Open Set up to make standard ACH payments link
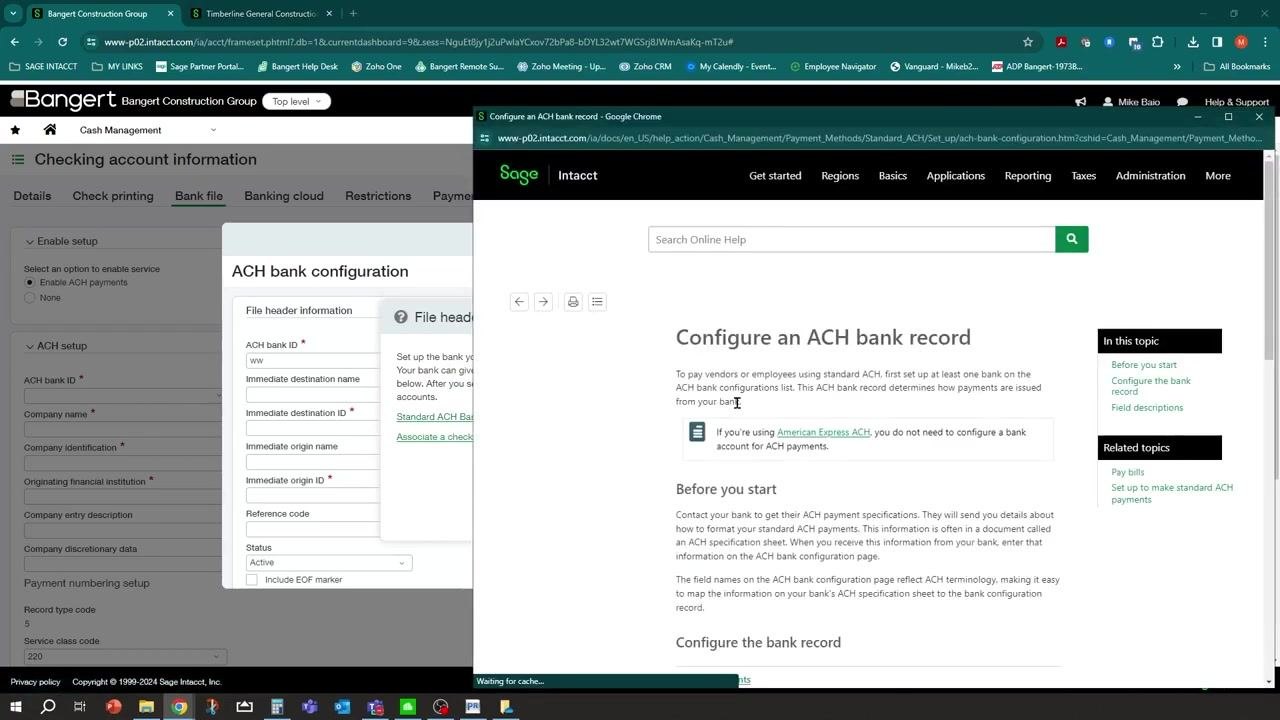This screenshot has width=1280, height=720. [x=1171, y=493]
